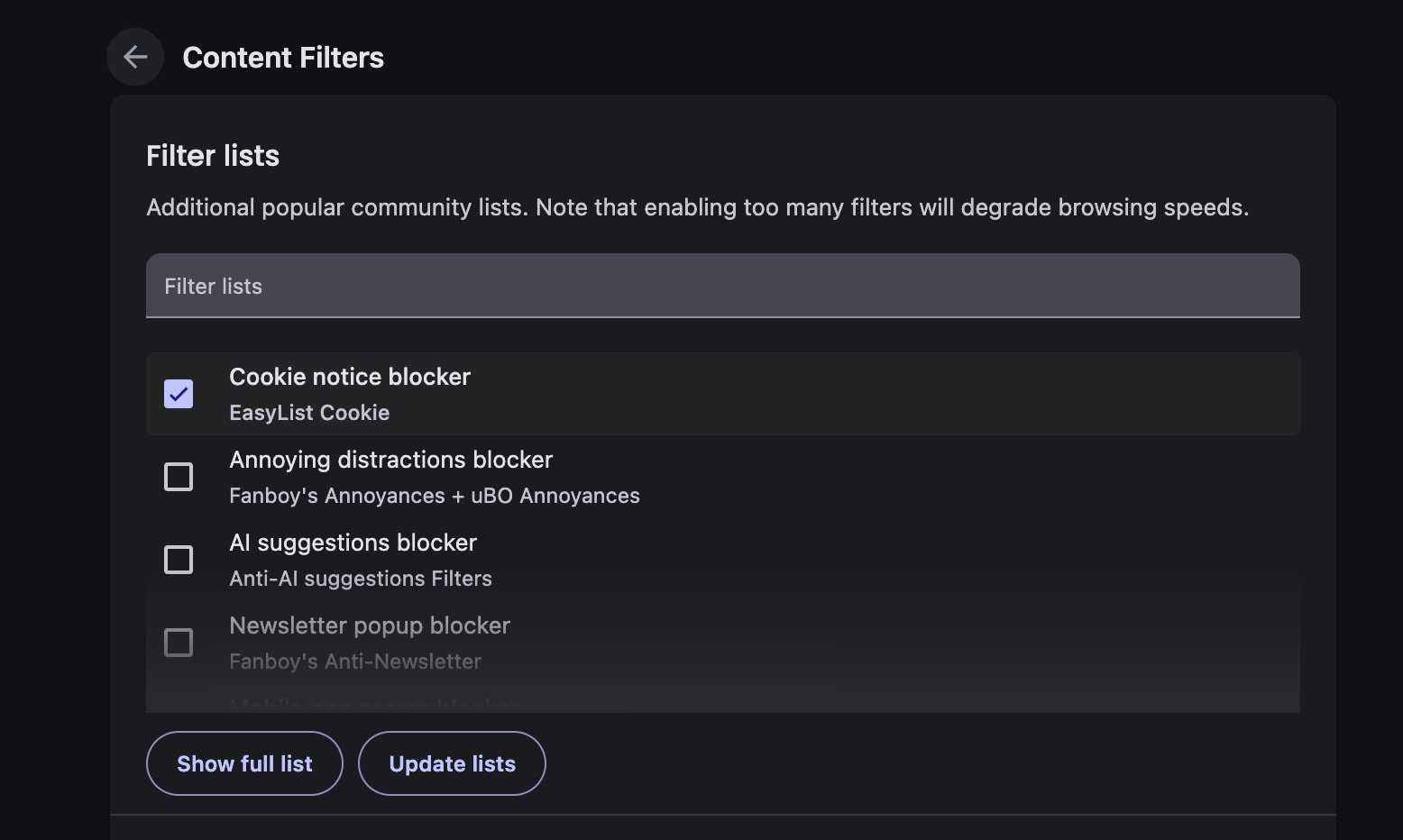Click the Filter lists search box
1403x840 pixels.
[721, 286]
